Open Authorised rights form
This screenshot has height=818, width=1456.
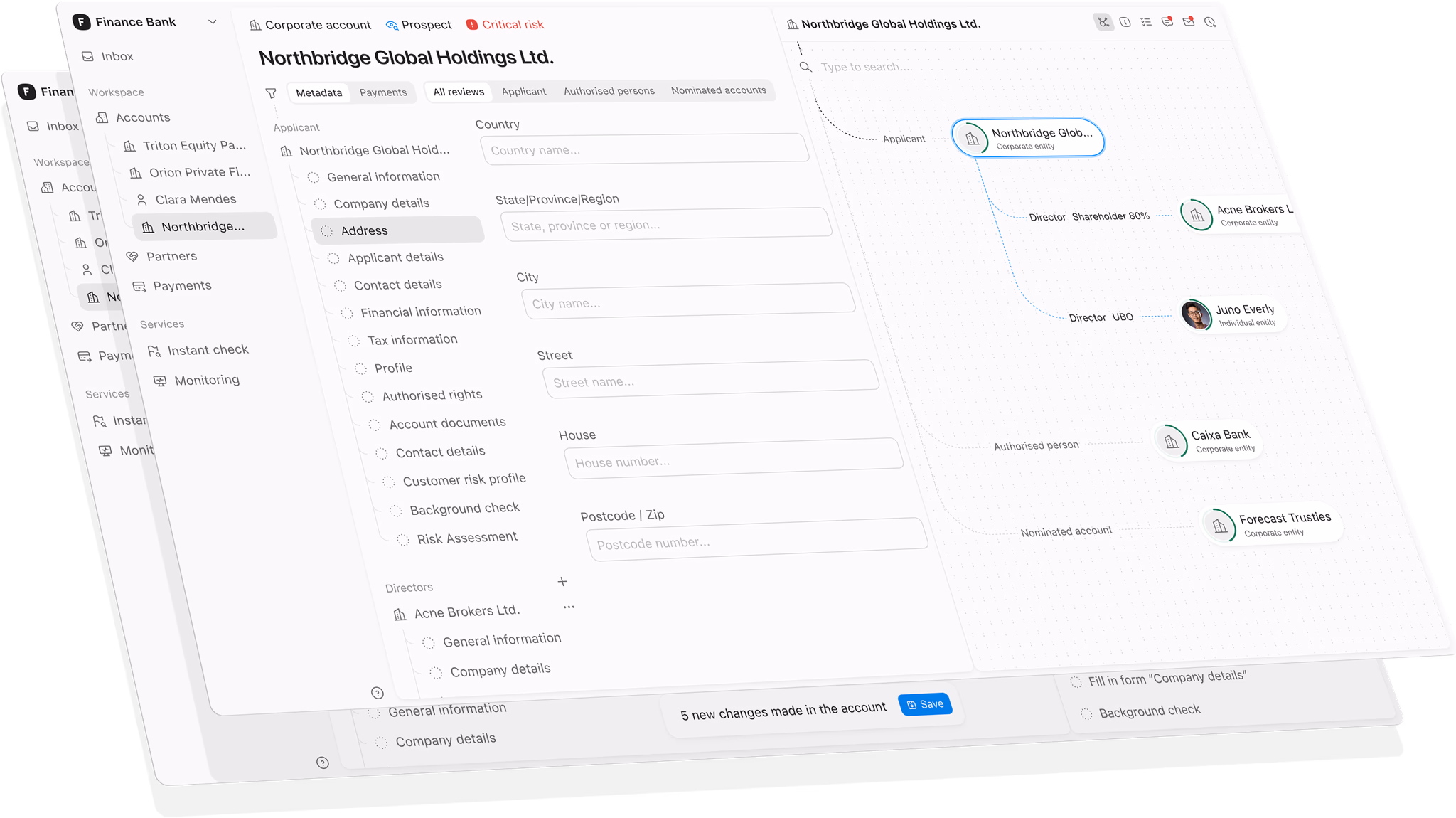[x=422, y=395]
